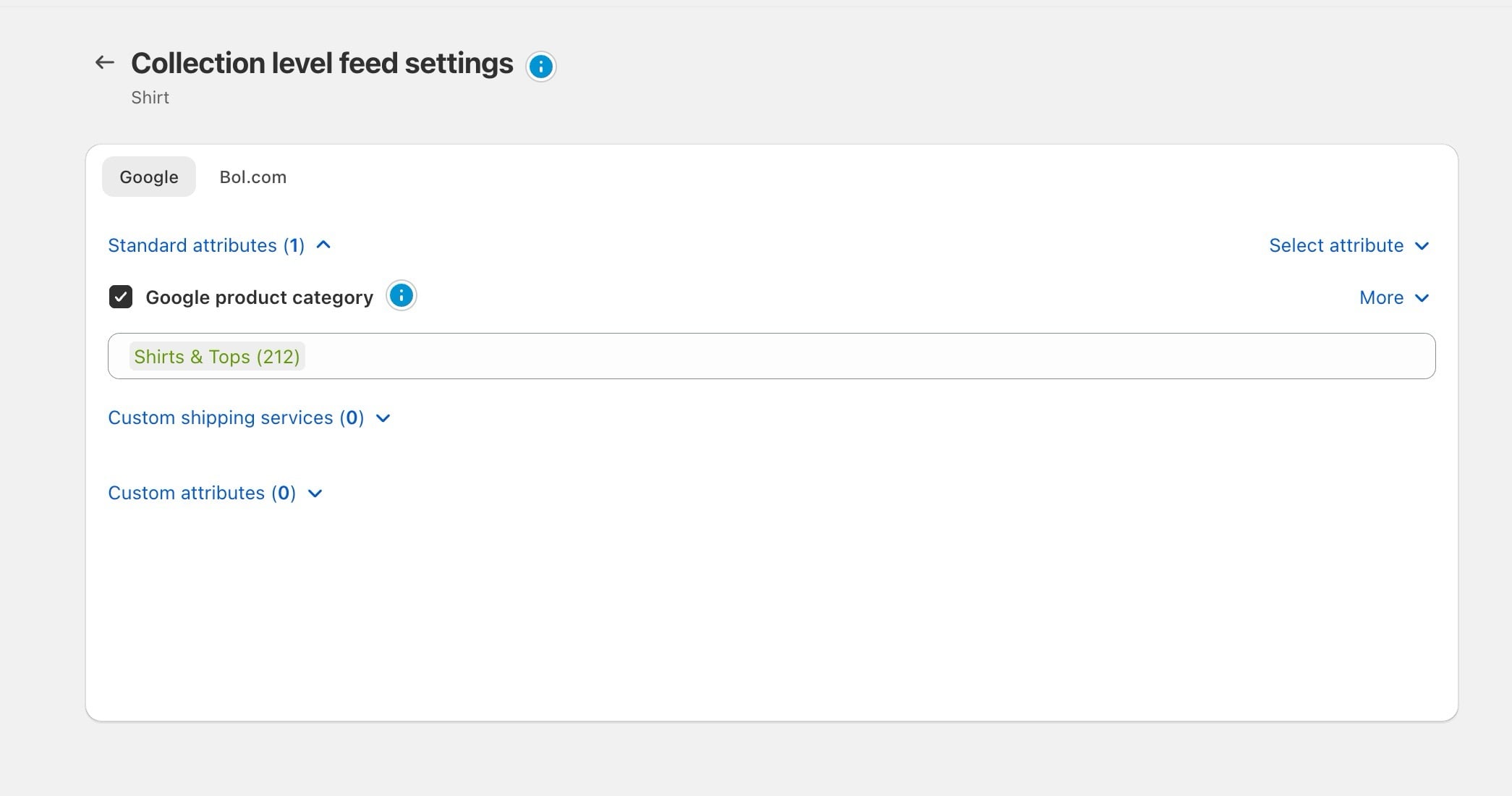Click chevron beside Custom shipping services

(383, 418)
